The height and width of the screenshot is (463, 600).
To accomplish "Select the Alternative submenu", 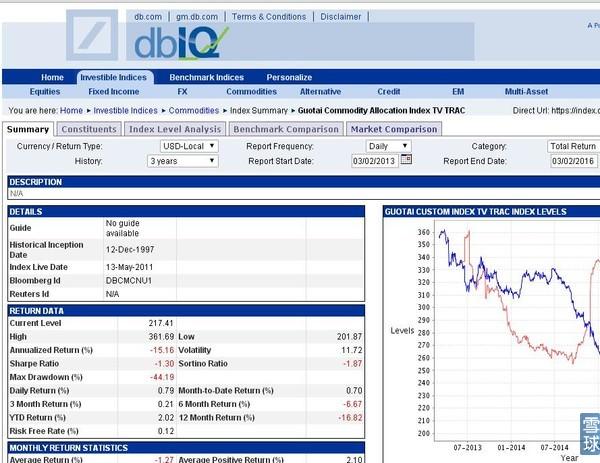I will [320, 92].
